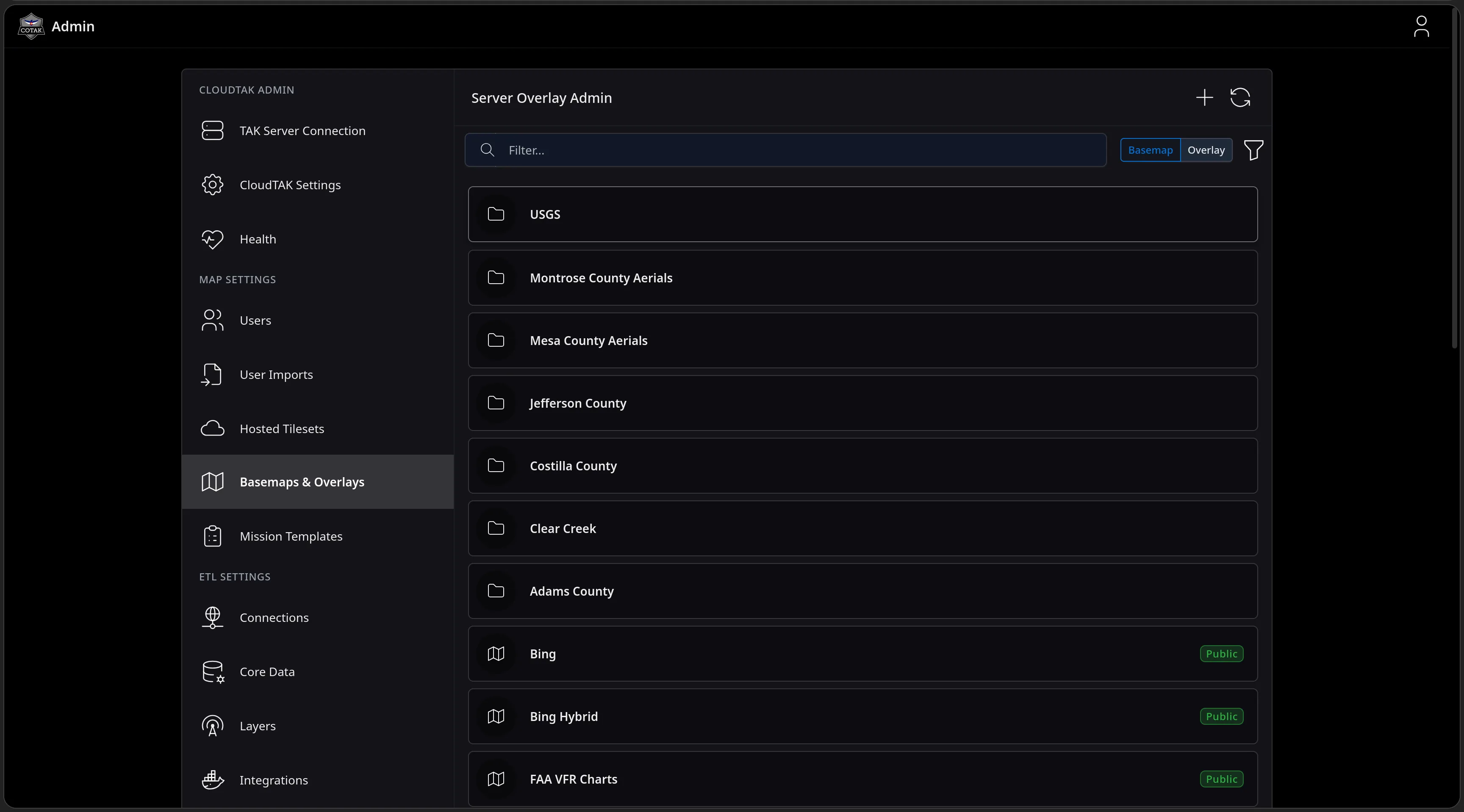Viewport: 1464px width, 812px height.
Task: Open the filter funnel icon
Action: [x=1253, y=150]
